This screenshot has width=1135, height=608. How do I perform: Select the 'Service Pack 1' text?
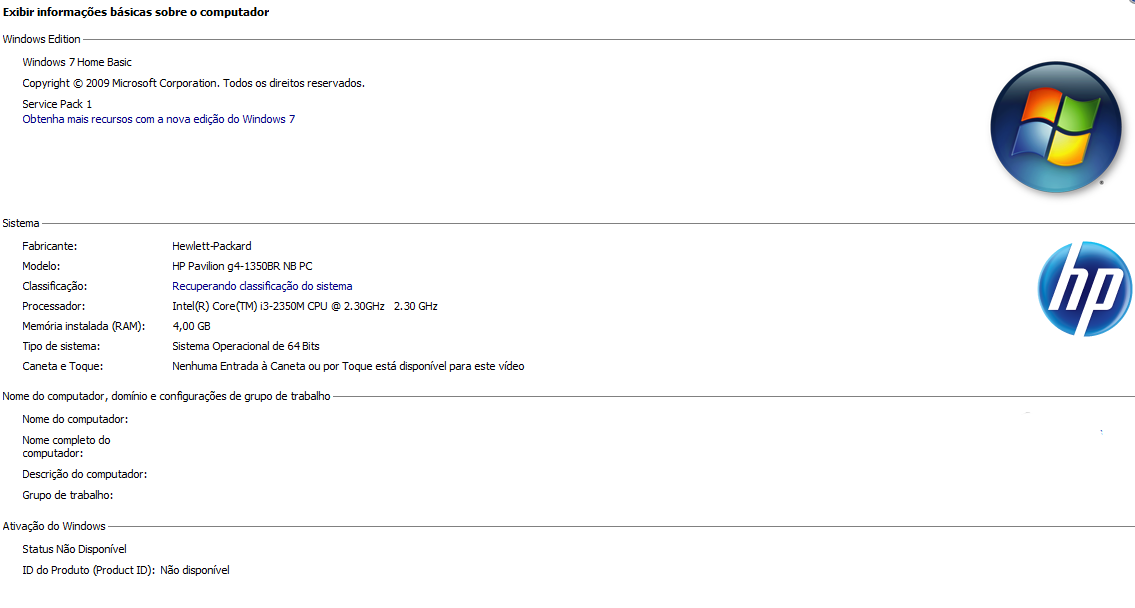[57, 104]
